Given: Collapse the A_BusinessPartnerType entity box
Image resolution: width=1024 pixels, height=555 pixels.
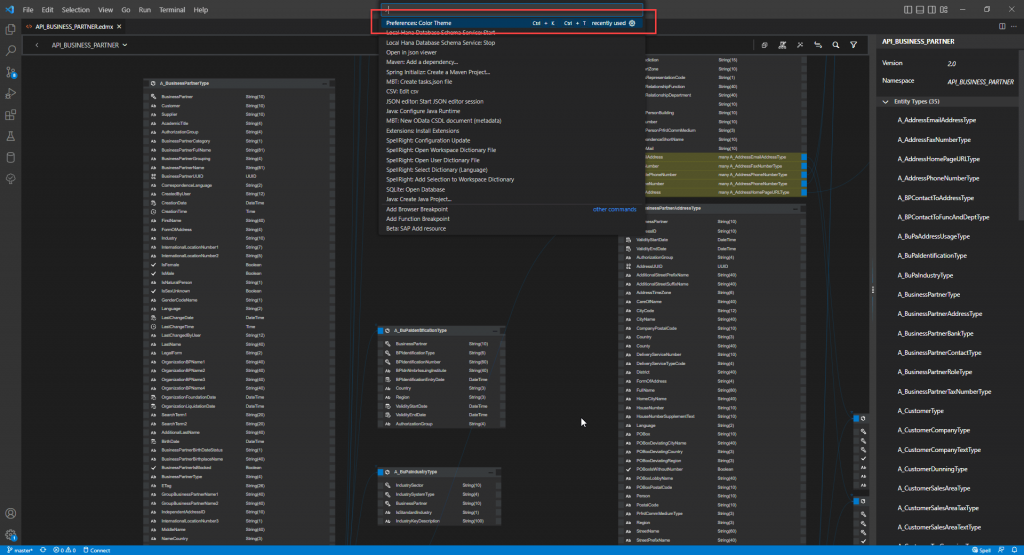Looking at the screenshot, I should [325, 84].
